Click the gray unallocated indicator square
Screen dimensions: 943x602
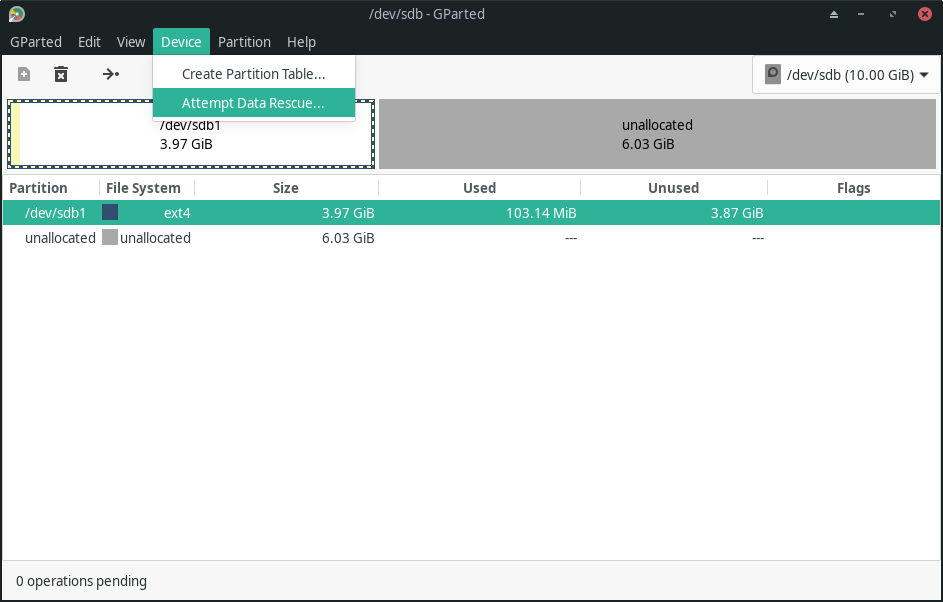(110, 237)
